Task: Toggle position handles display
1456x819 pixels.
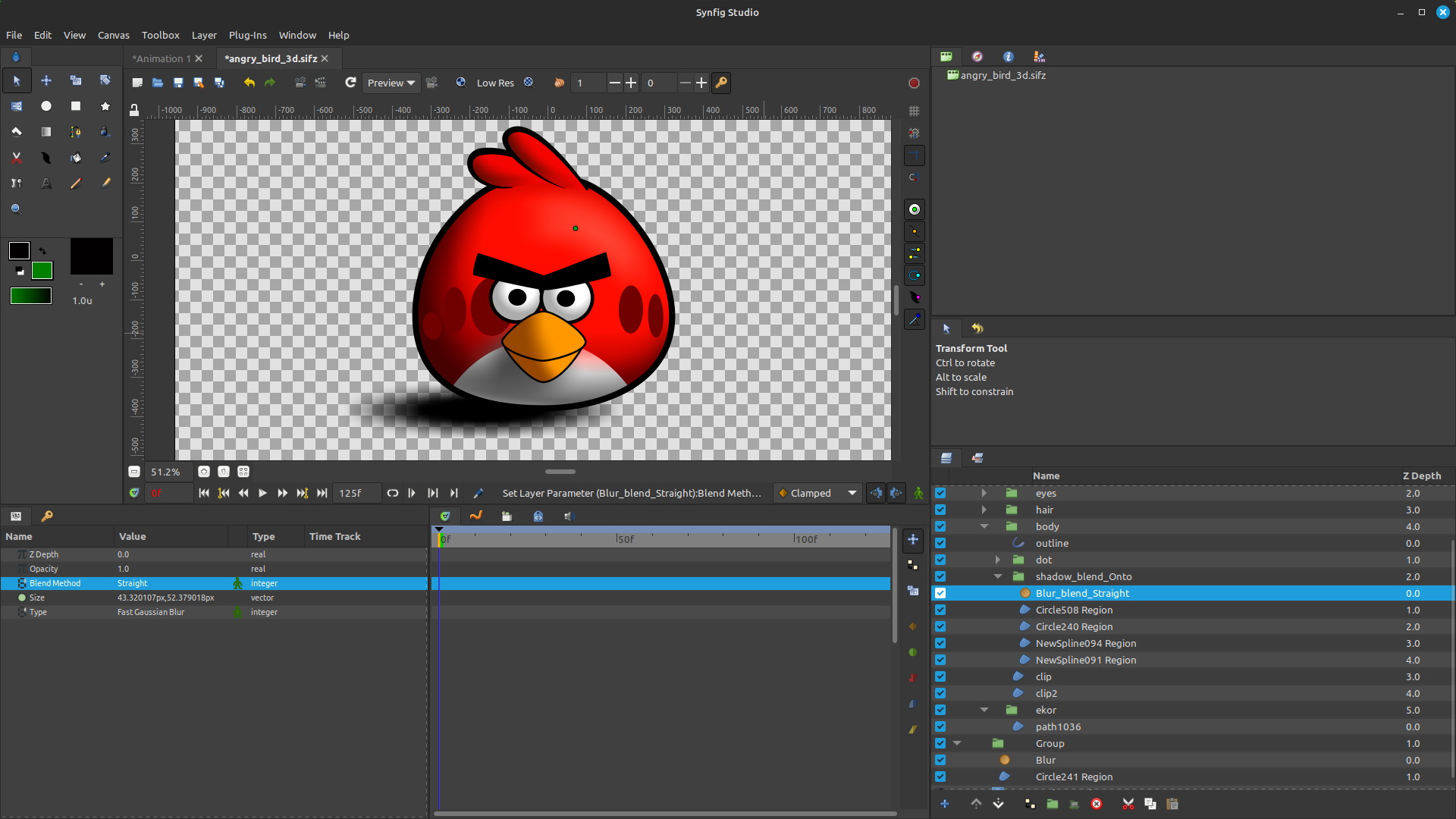Action: pyautogui.click(x=915, y=209)
